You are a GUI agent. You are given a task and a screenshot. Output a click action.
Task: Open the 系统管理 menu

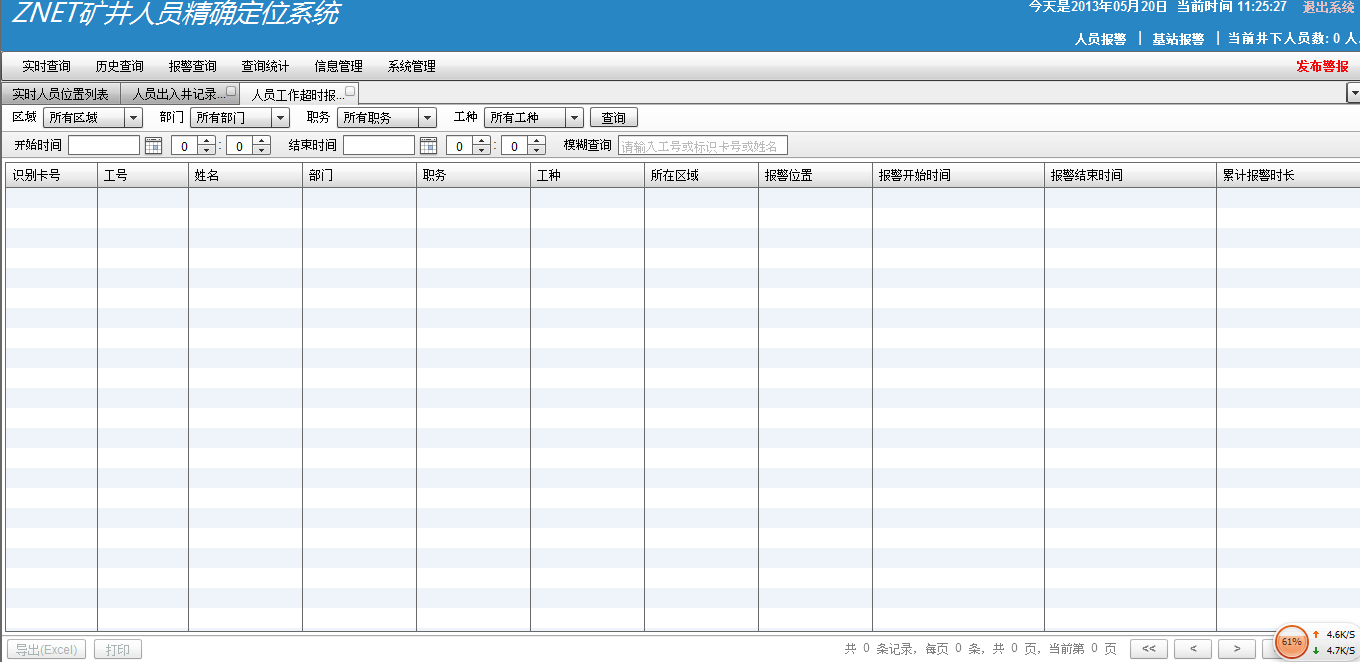coord(411,67)
